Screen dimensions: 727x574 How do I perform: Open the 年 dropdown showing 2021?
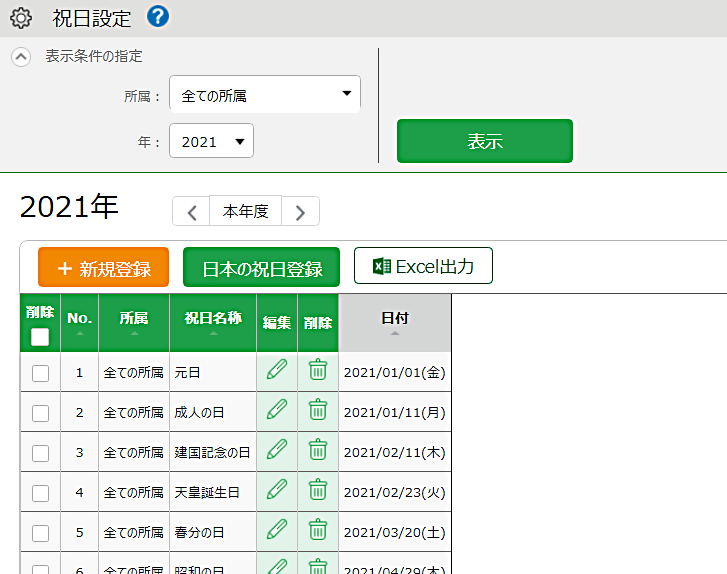click(211, 140)
